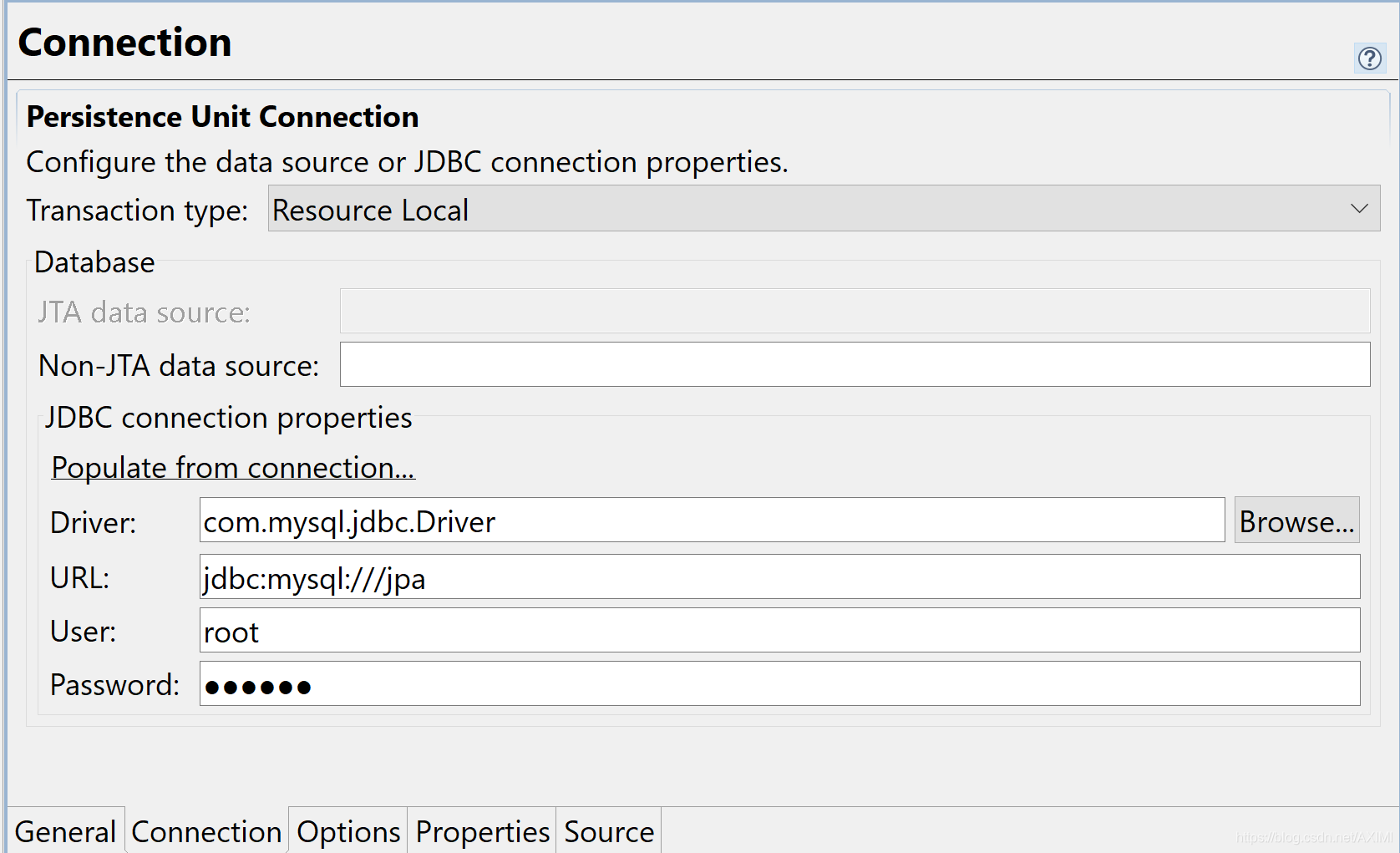
Task: Switch to the General tab
Action: [x=66, y=831]
